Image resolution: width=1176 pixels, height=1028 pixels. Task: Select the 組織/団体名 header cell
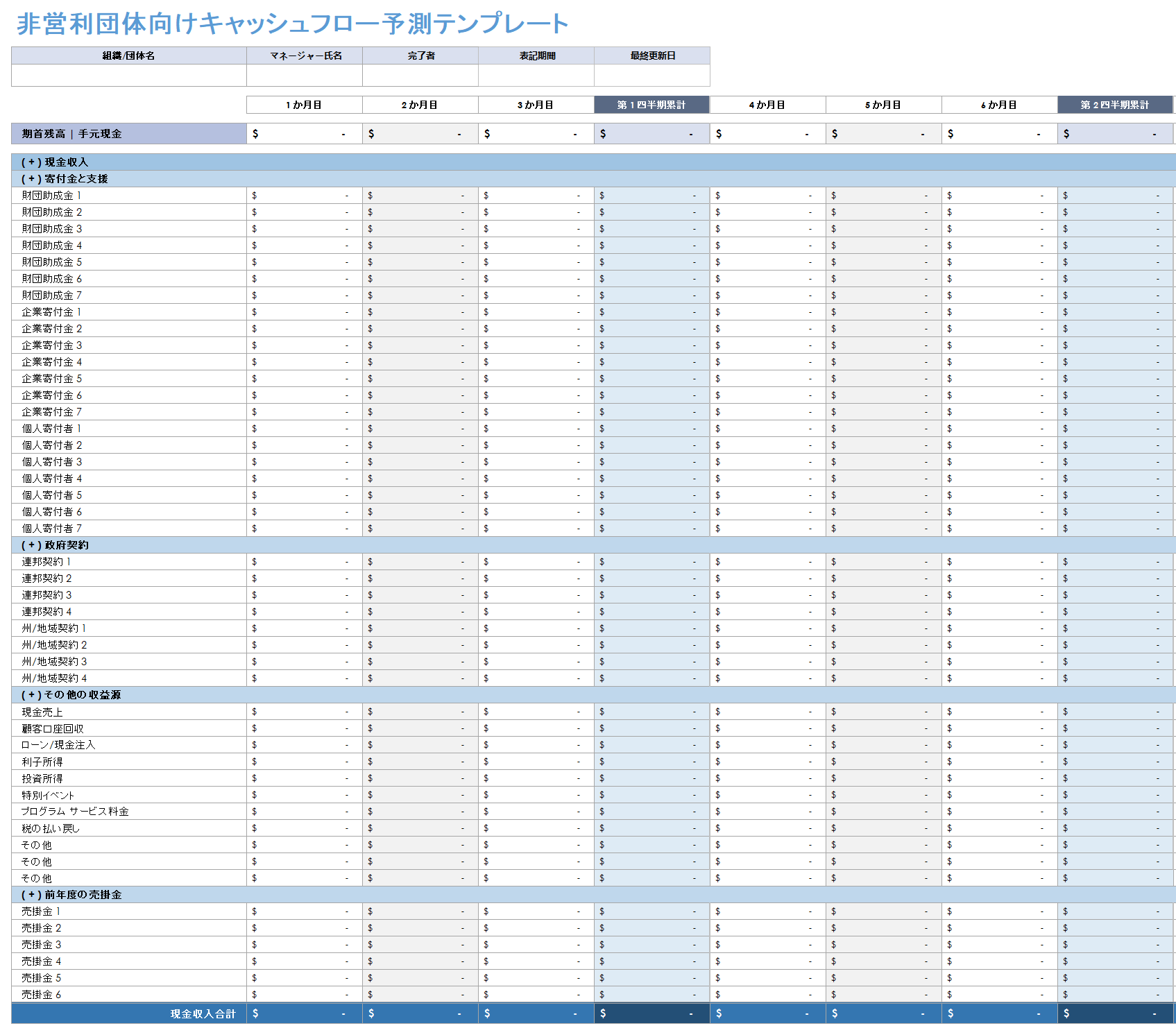coord(129,55)
